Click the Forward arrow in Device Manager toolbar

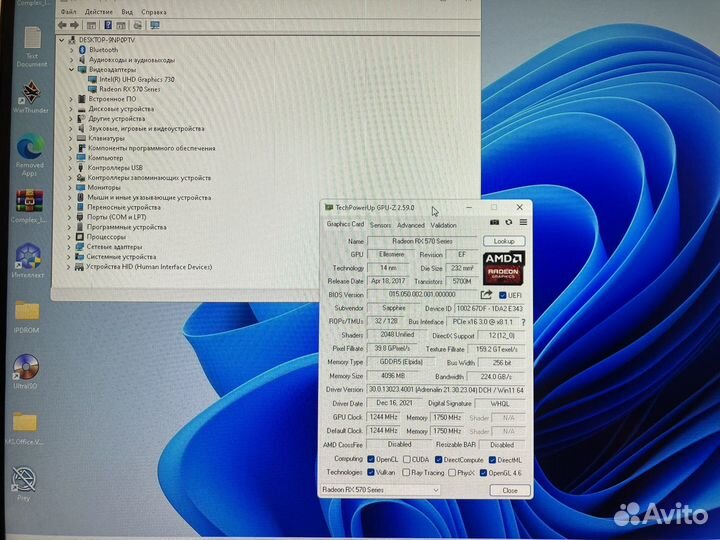click(74, 25)
